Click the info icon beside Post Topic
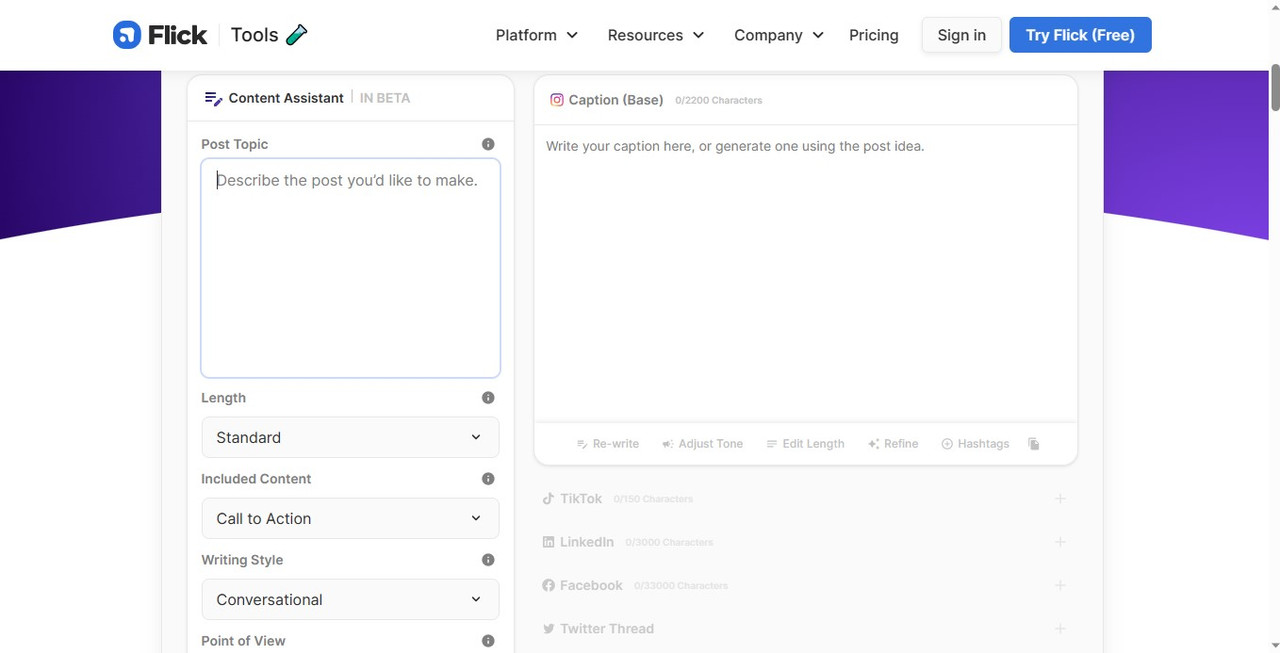The width and height of the screenshot is (1280, 653). click(x=488, y=144)
